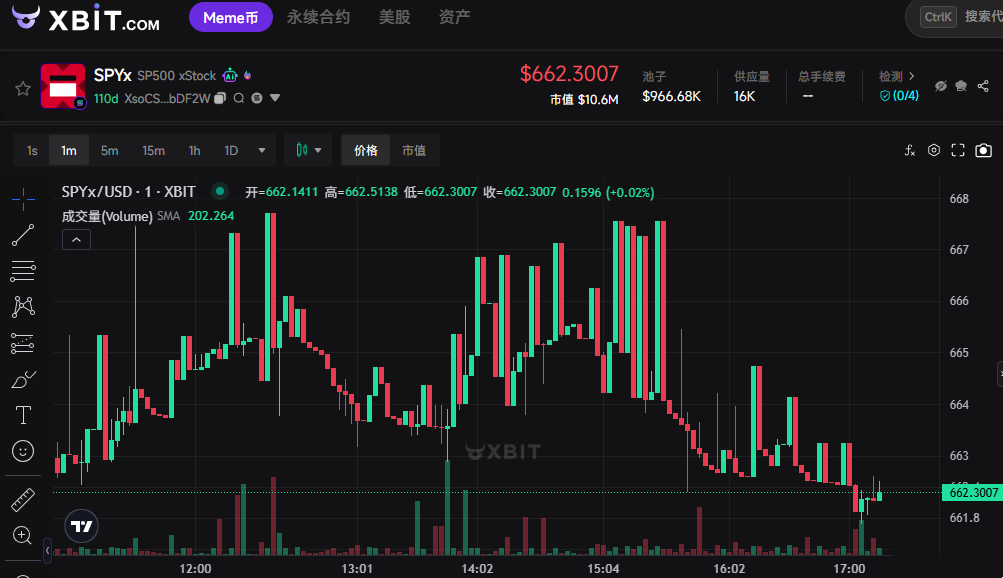Click the 成交量(Volume) indicator label
Screen dimensions: 1003x578
[x=107, y=216]
